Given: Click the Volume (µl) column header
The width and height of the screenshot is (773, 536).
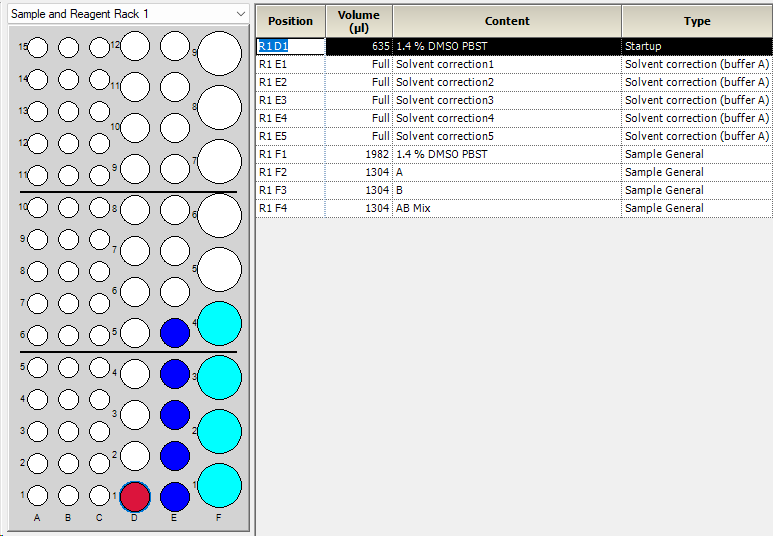Looking at the screenshot, I should click(358, 21).
